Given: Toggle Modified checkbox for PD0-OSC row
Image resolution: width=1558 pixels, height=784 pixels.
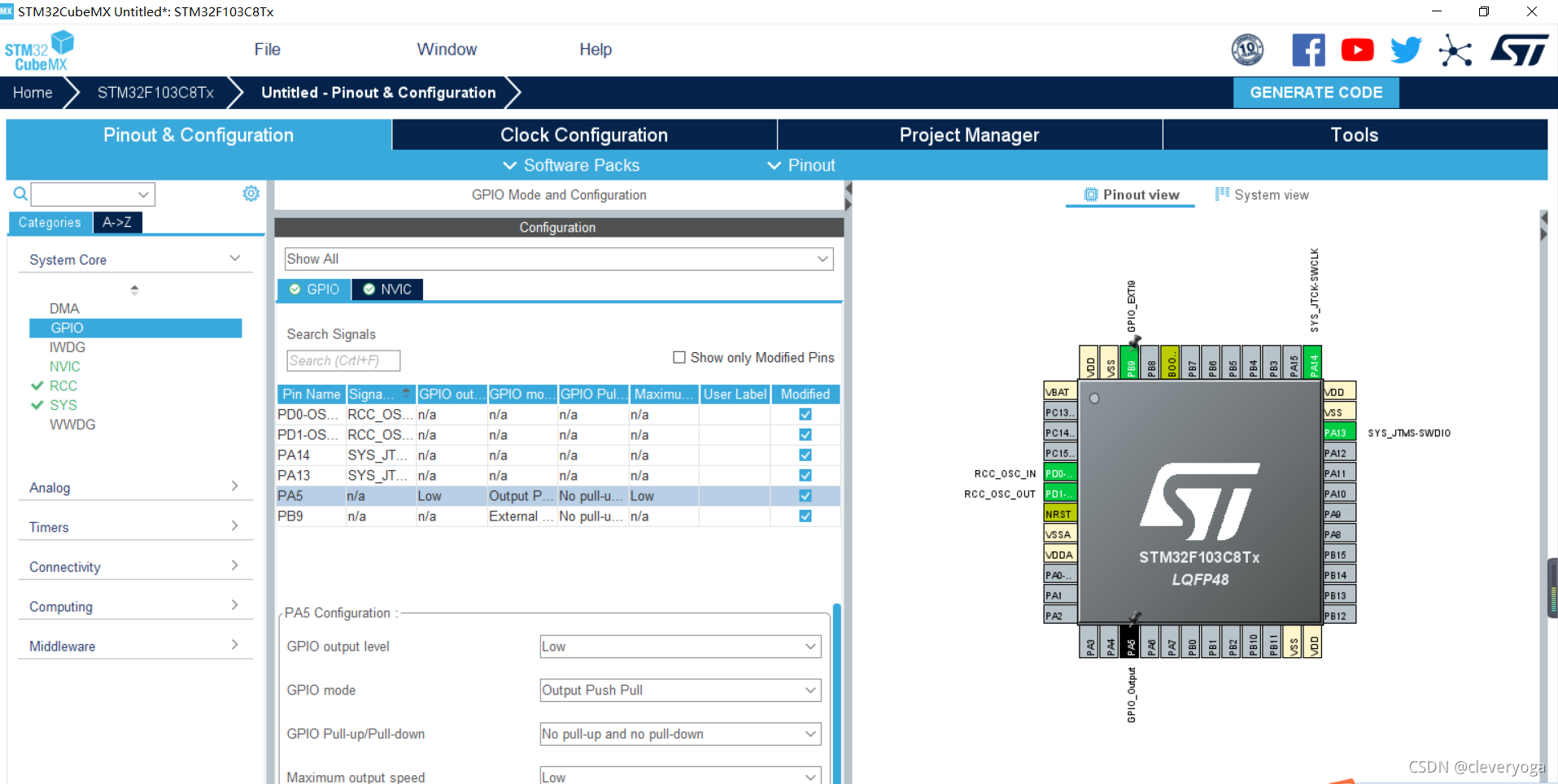Looking at the screenshot, I should click(x=805, y=414).
